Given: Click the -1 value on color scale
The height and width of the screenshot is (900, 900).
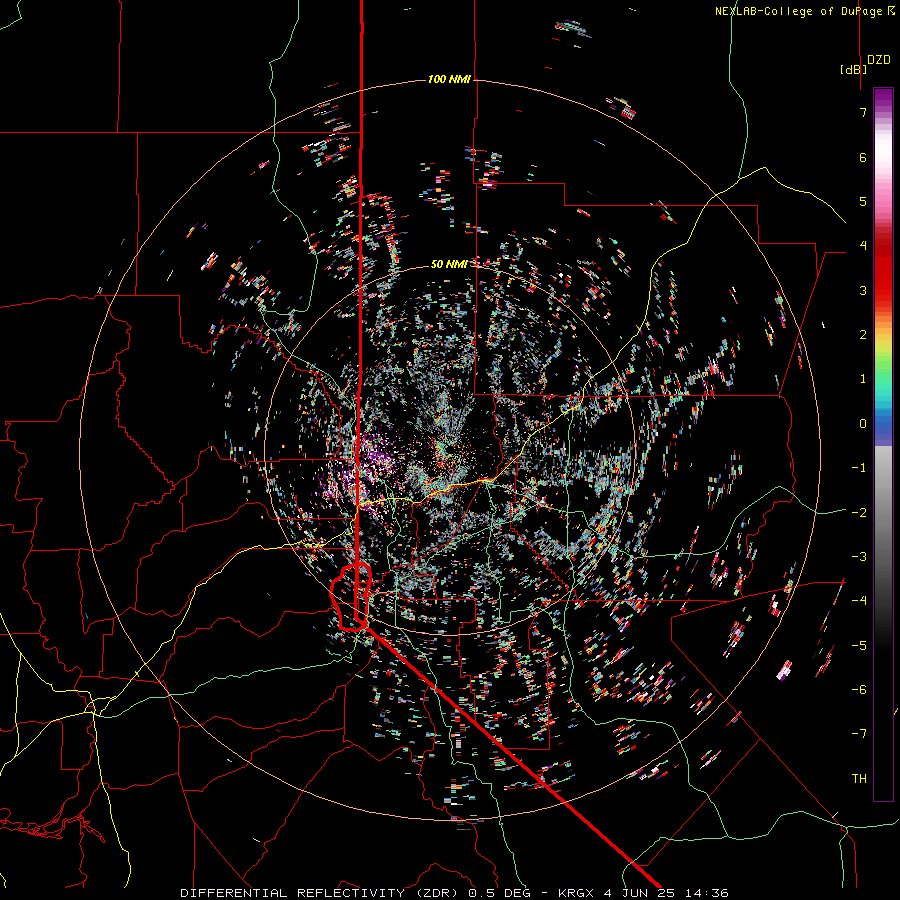Looking at the screenshot, I should 859,468.
